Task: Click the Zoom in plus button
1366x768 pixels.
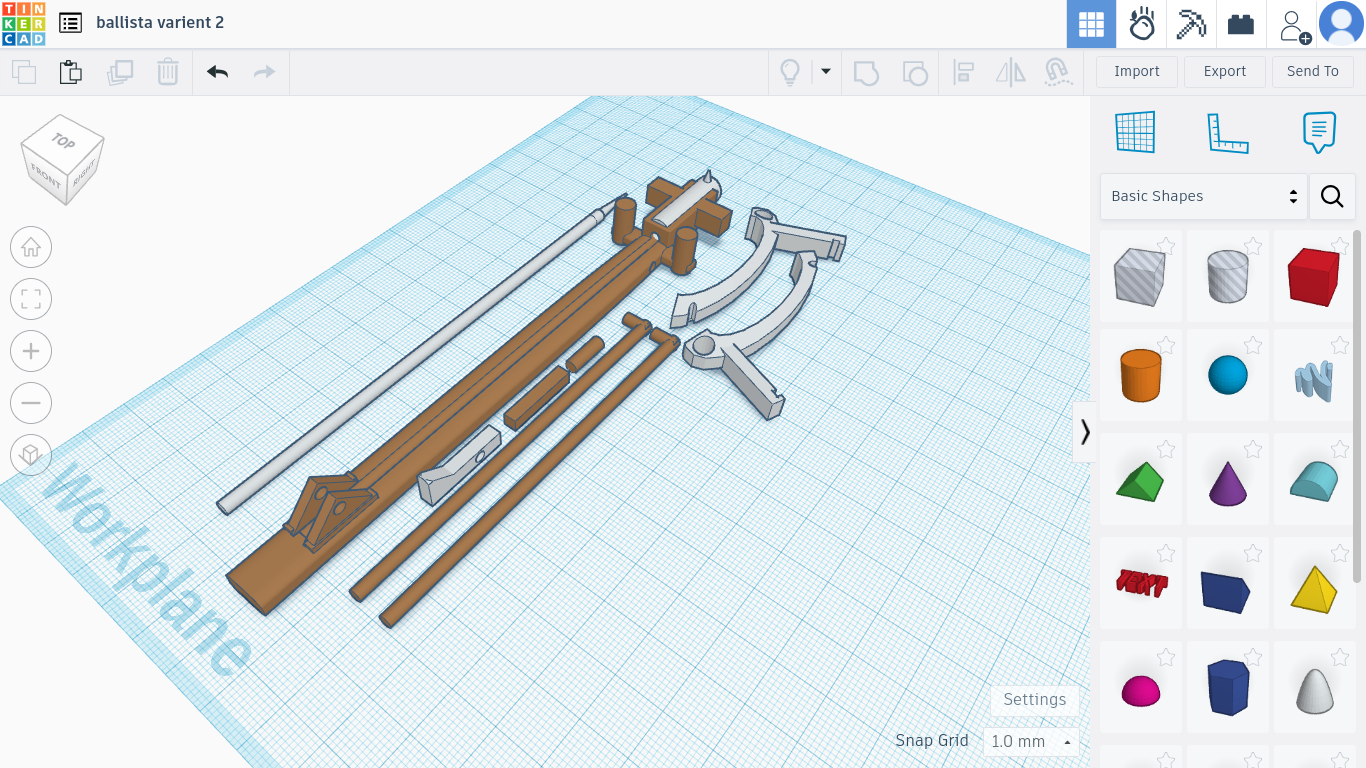Action: tap(31, 351)
